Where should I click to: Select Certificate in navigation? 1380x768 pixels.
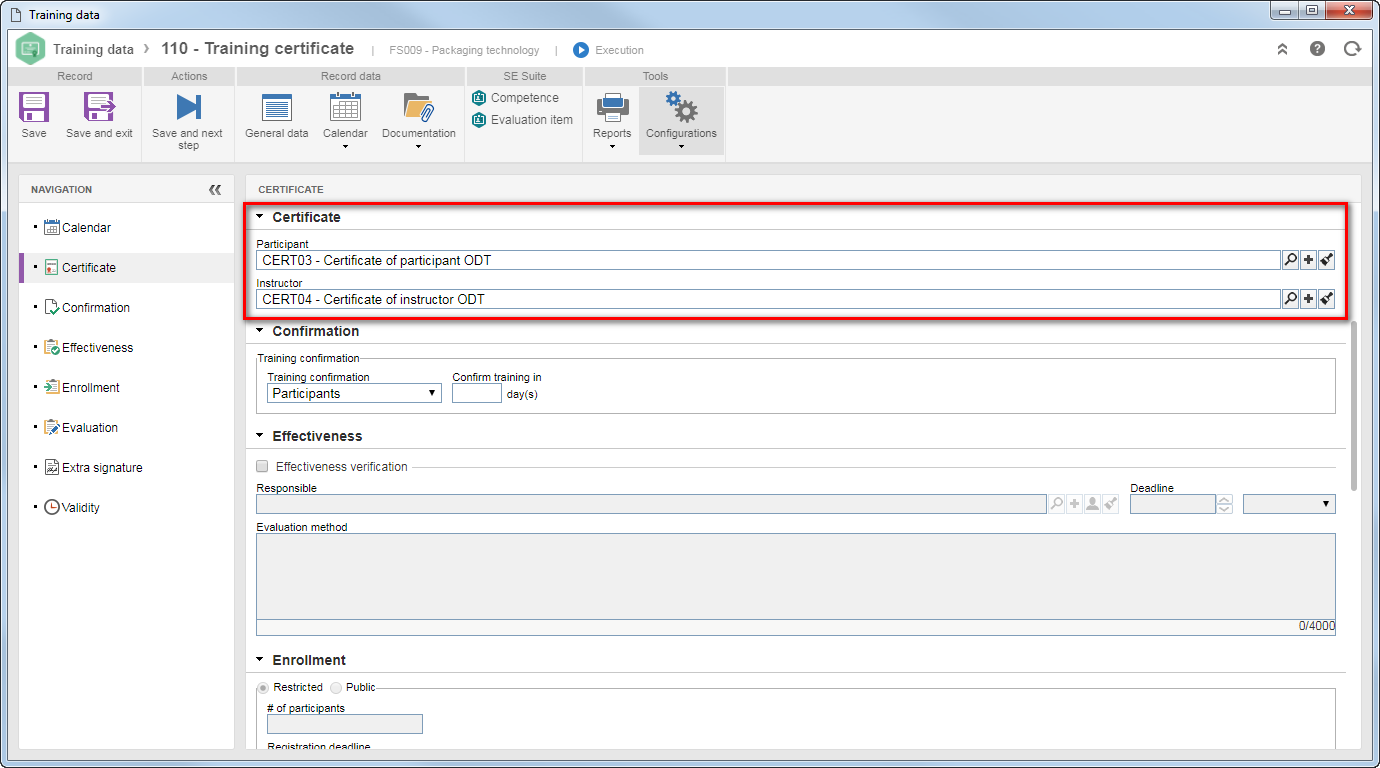point(126,268)
